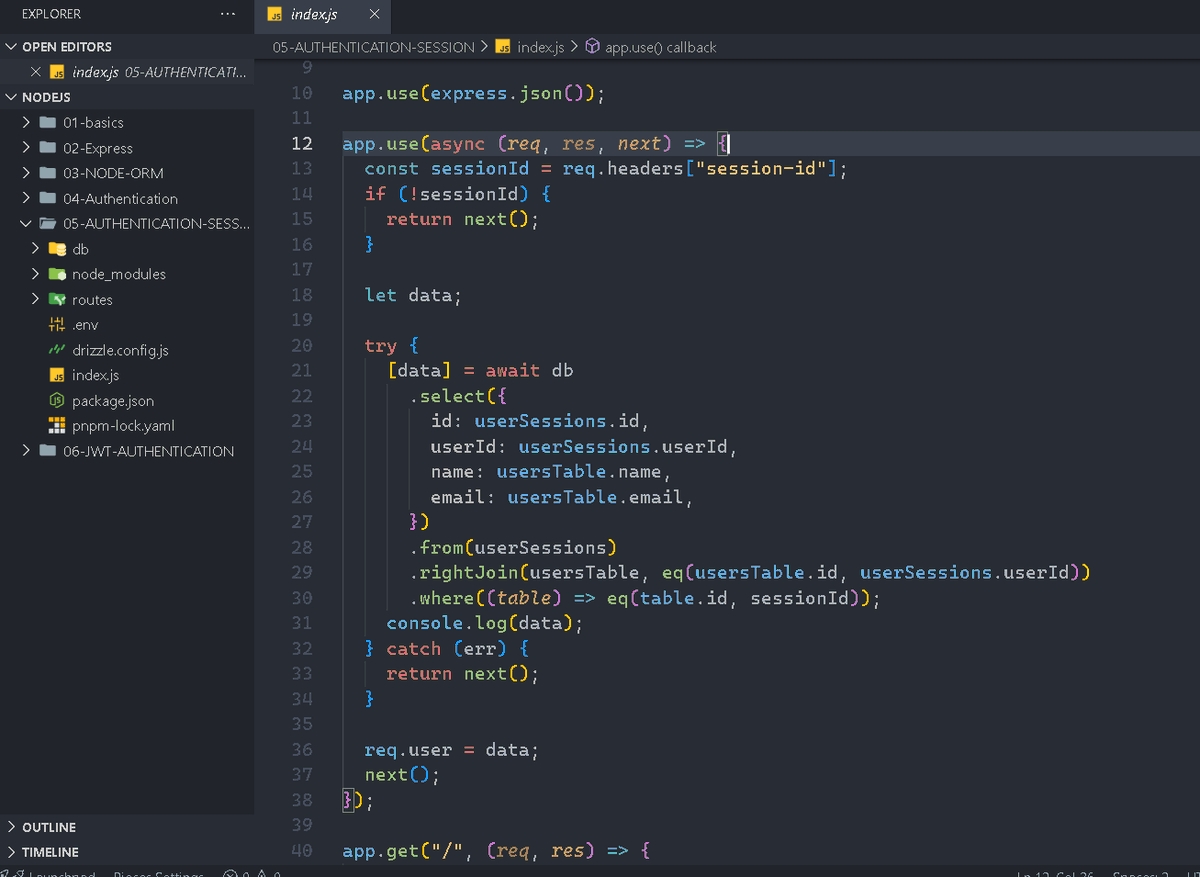Click the EXPLORER panel title
Image resolution: width=1200 pixels, height=877 pixels.
51,14
